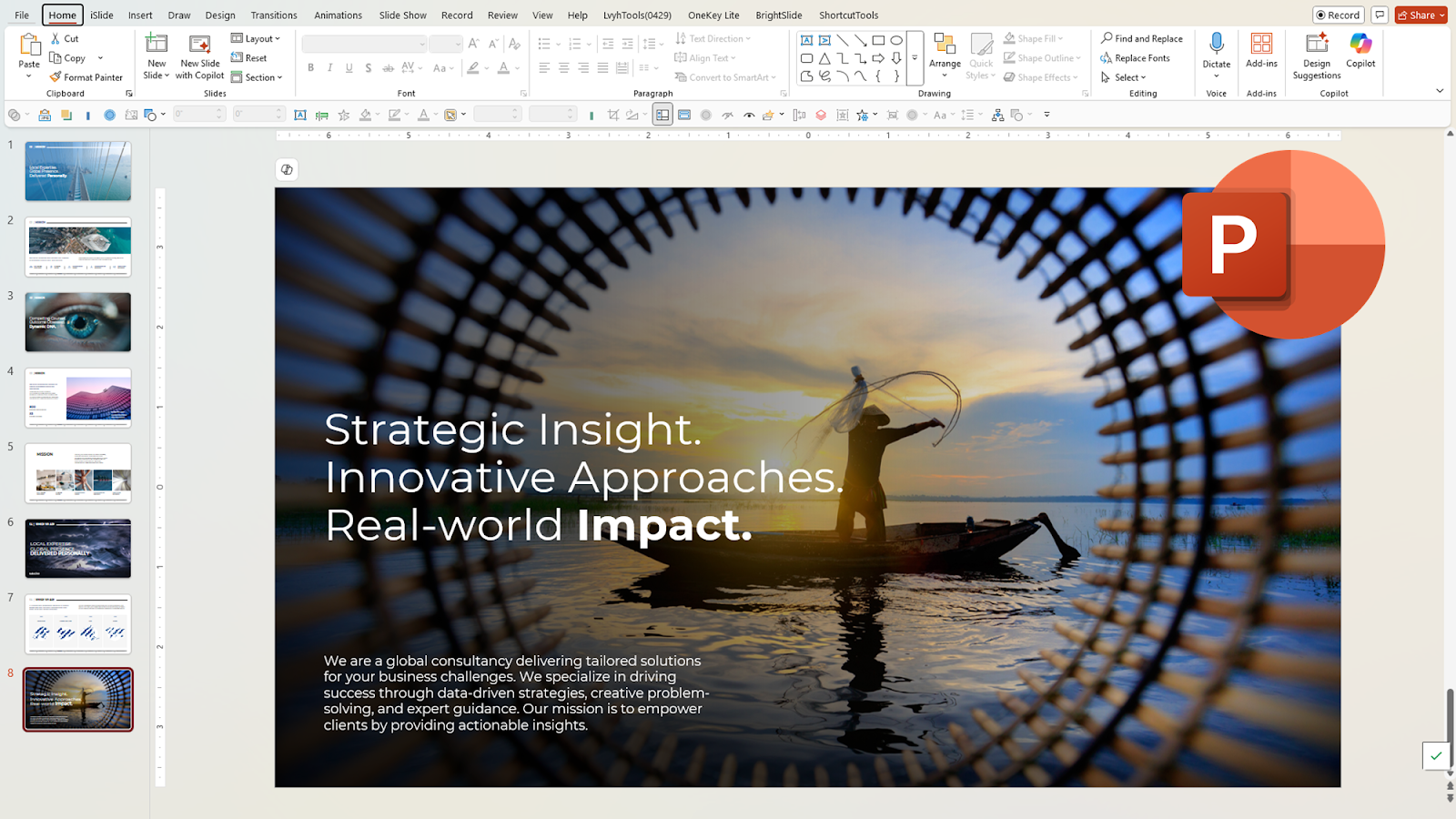Click the Designer icon above the slide

click(287, 169)
